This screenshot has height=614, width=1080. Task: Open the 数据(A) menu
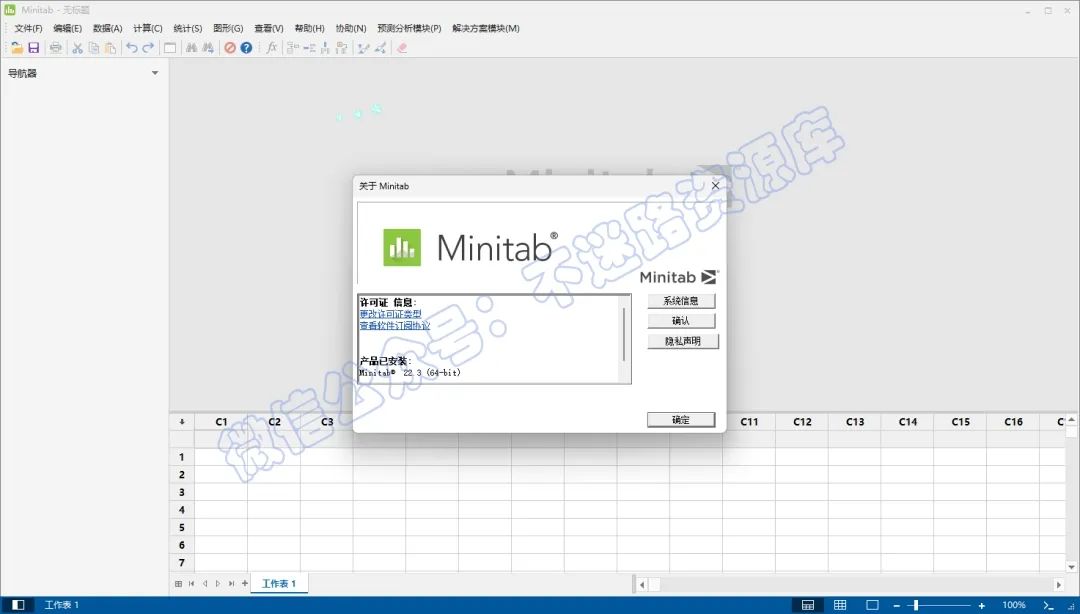107,28
